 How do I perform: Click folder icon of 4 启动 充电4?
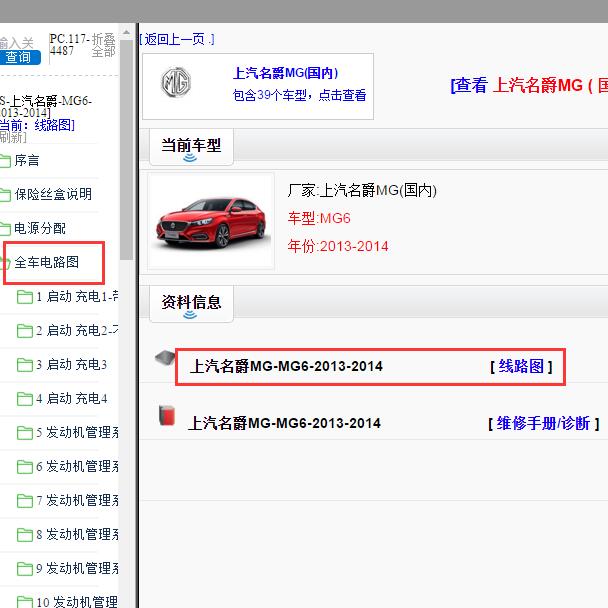[x=25, y=399]
